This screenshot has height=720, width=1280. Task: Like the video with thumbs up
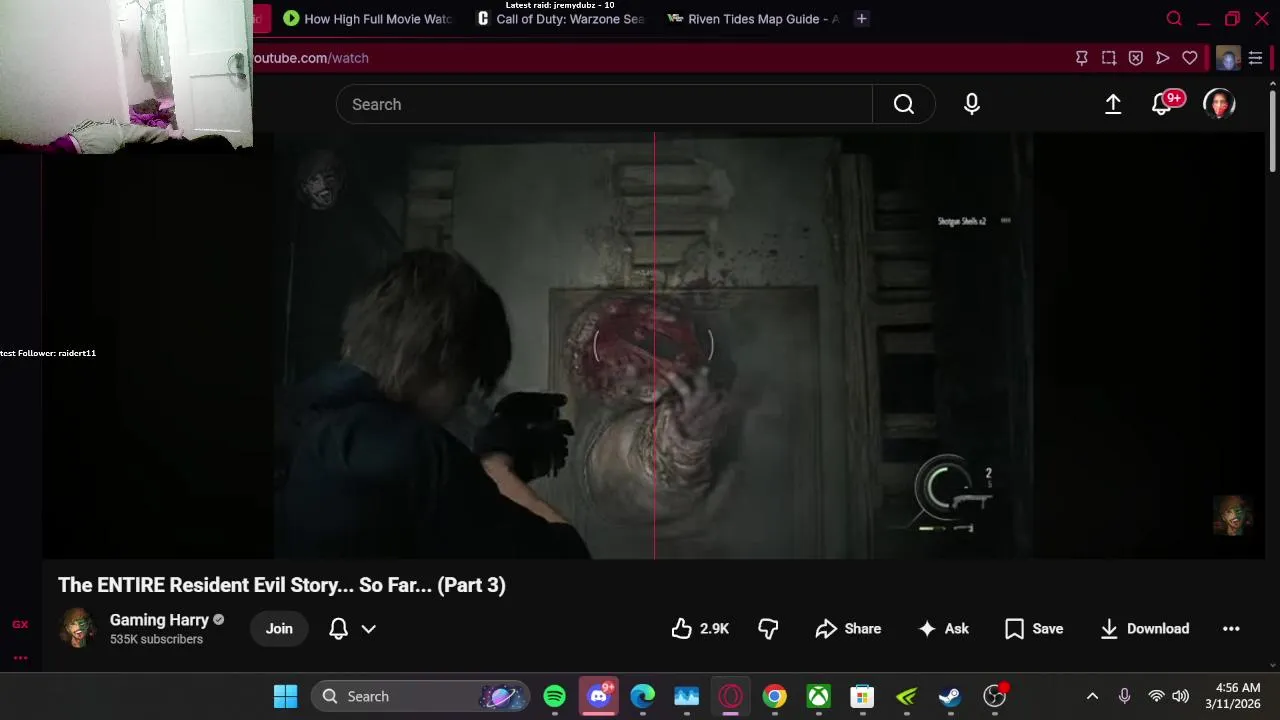(x=700, y=629)
